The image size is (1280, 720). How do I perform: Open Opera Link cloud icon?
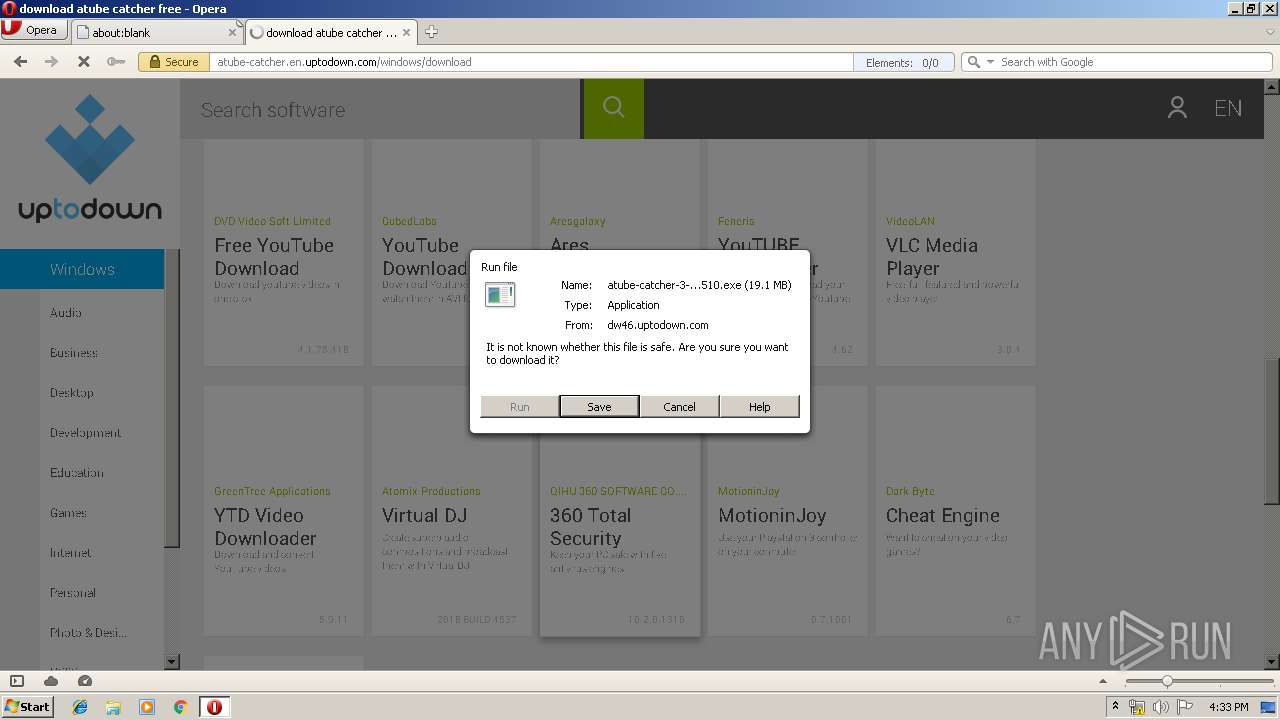coord(51,681)
